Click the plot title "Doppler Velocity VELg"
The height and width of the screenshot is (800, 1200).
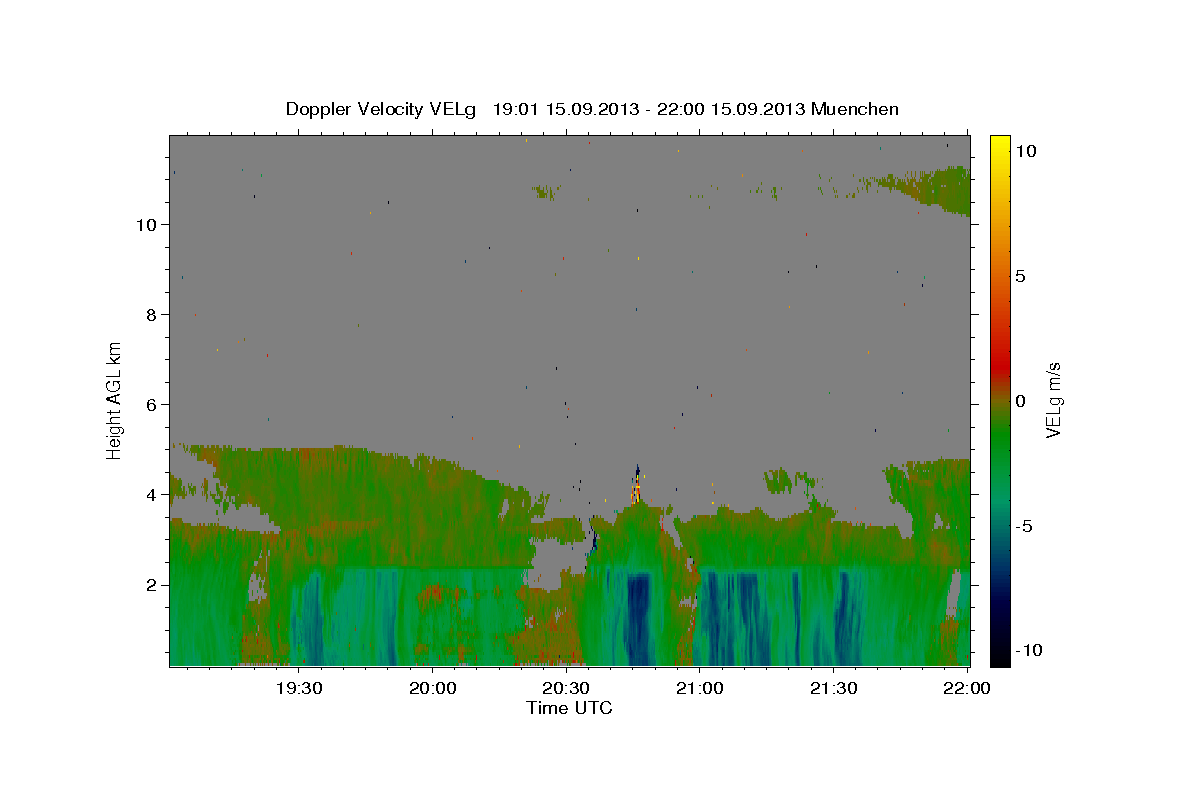coord(381,109)
